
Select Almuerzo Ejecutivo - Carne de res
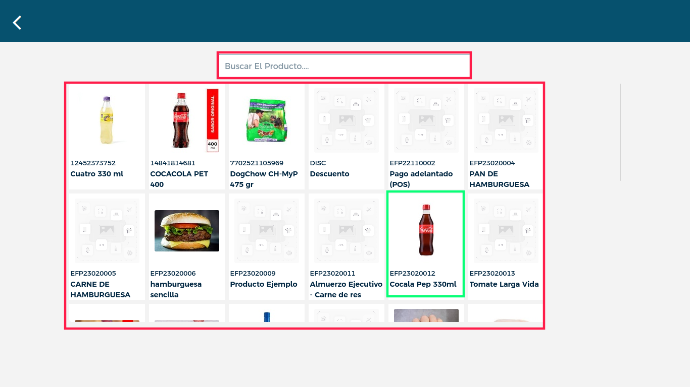(346, 247)
